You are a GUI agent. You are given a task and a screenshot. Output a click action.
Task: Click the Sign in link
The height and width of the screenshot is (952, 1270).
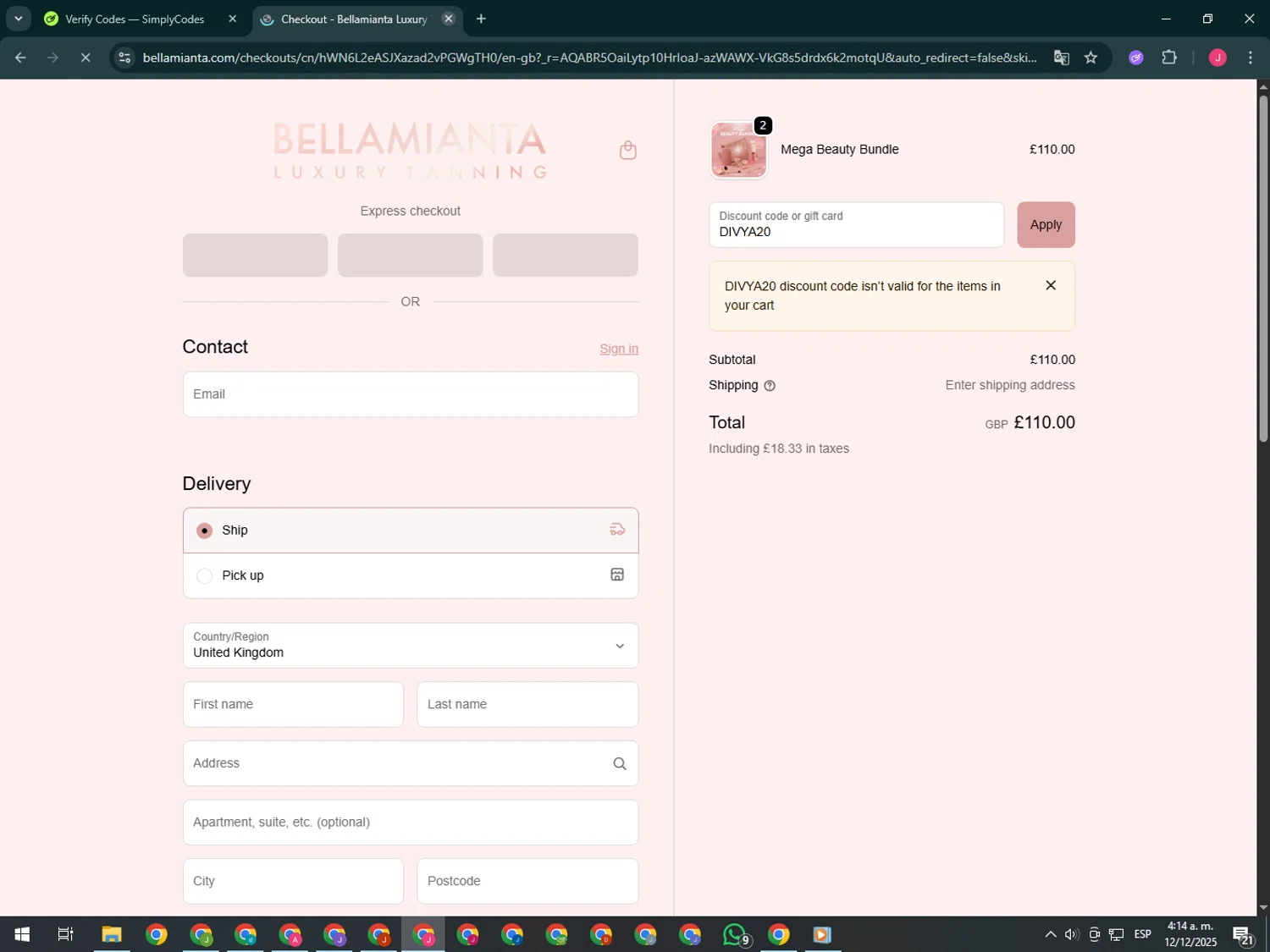(619, 349)
